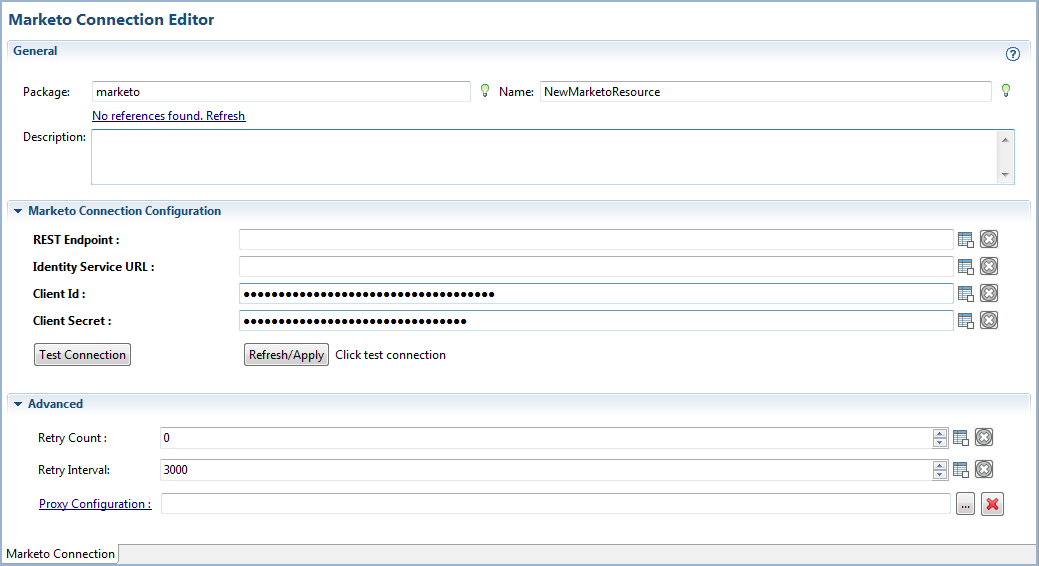Click the General section header
Image resolution: width=1039 pixels, height=566 pixels.
pyautogui.click(x=35, y=51)
